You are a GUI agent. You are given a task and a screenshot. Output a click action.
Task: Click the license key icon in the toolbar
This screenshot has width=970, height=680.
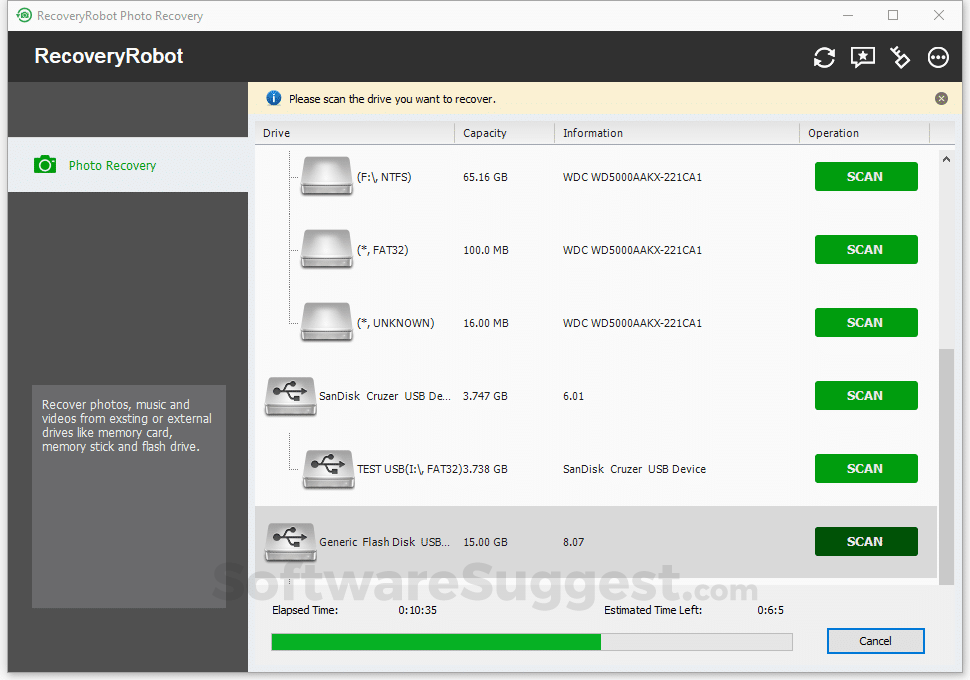[900, 58]
